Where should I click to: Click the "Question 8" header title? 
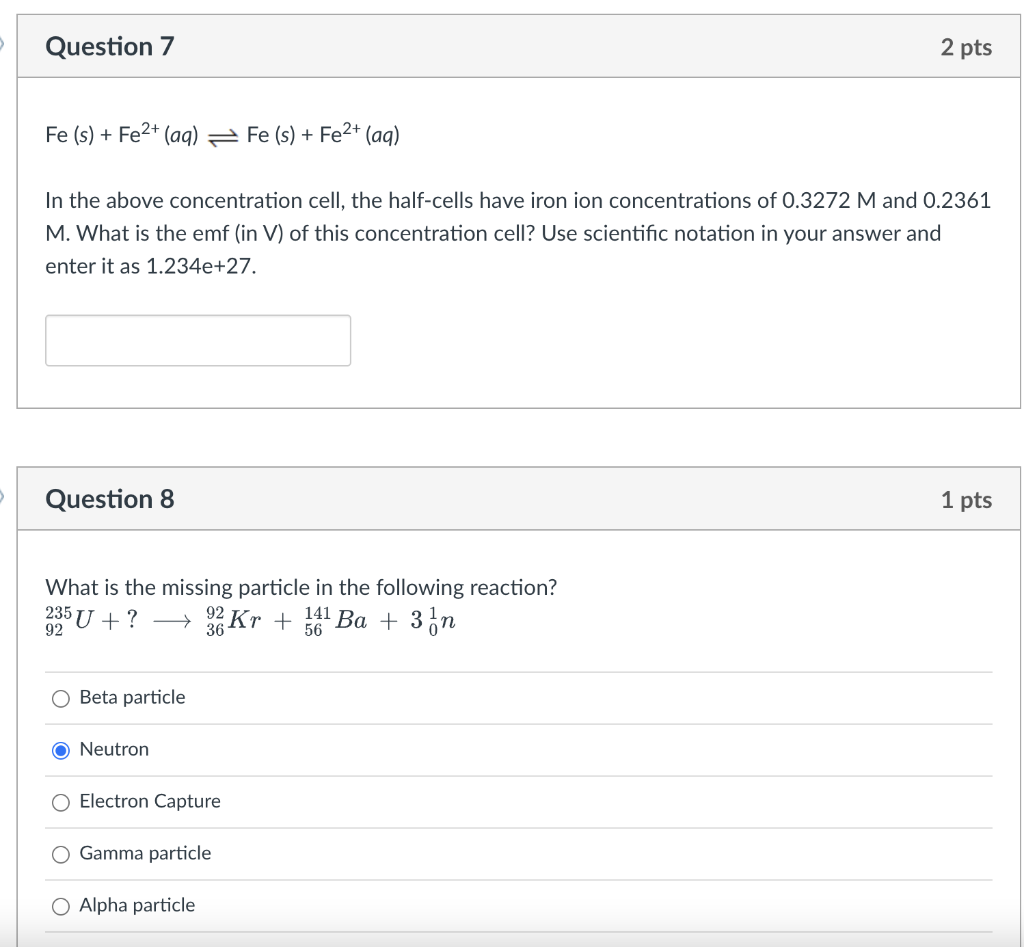110,498
